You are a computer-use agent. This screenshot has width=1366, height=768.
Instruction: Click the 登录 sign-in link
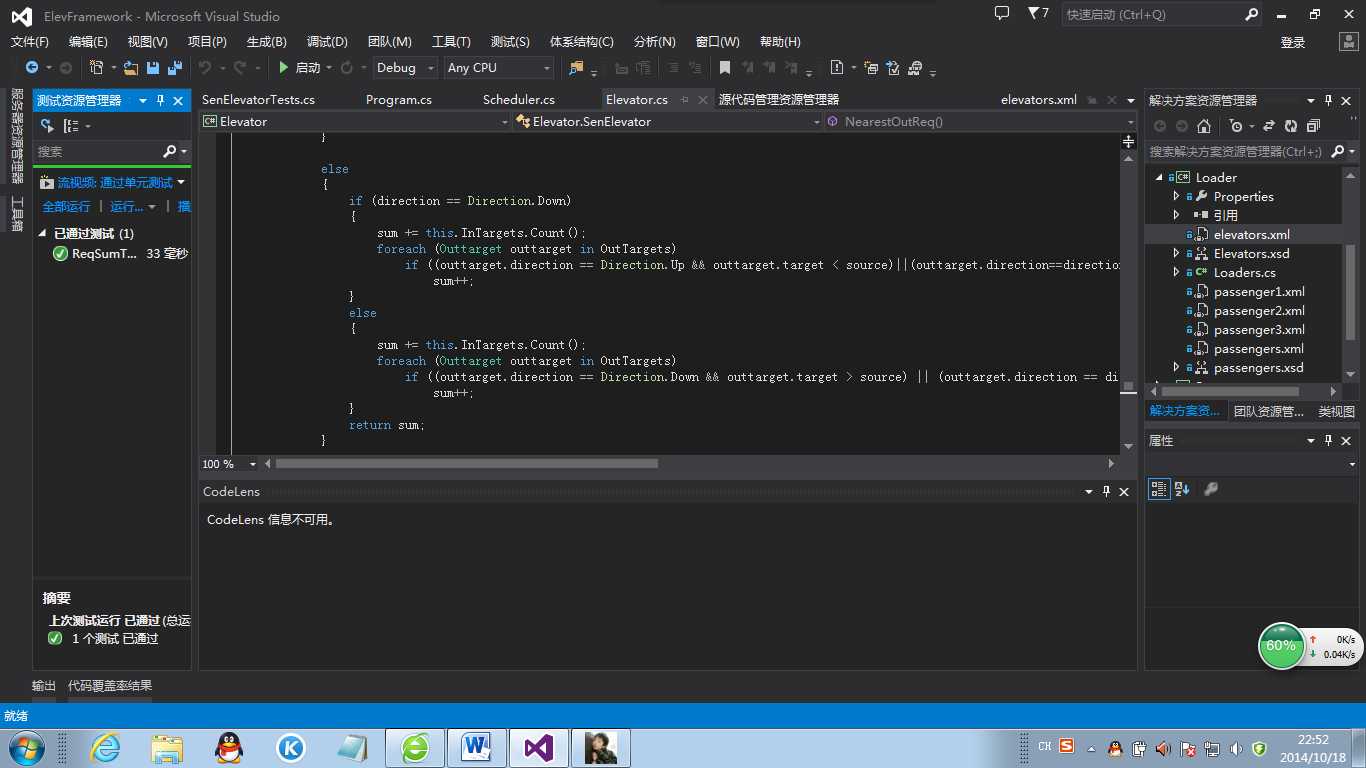click(1293, 42)
